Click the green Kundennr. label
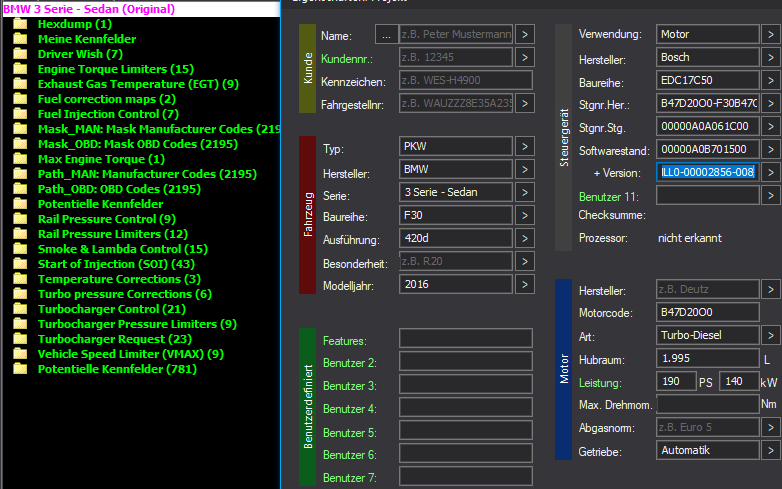Viewport: 782px width, 489px height. [347, 59]
